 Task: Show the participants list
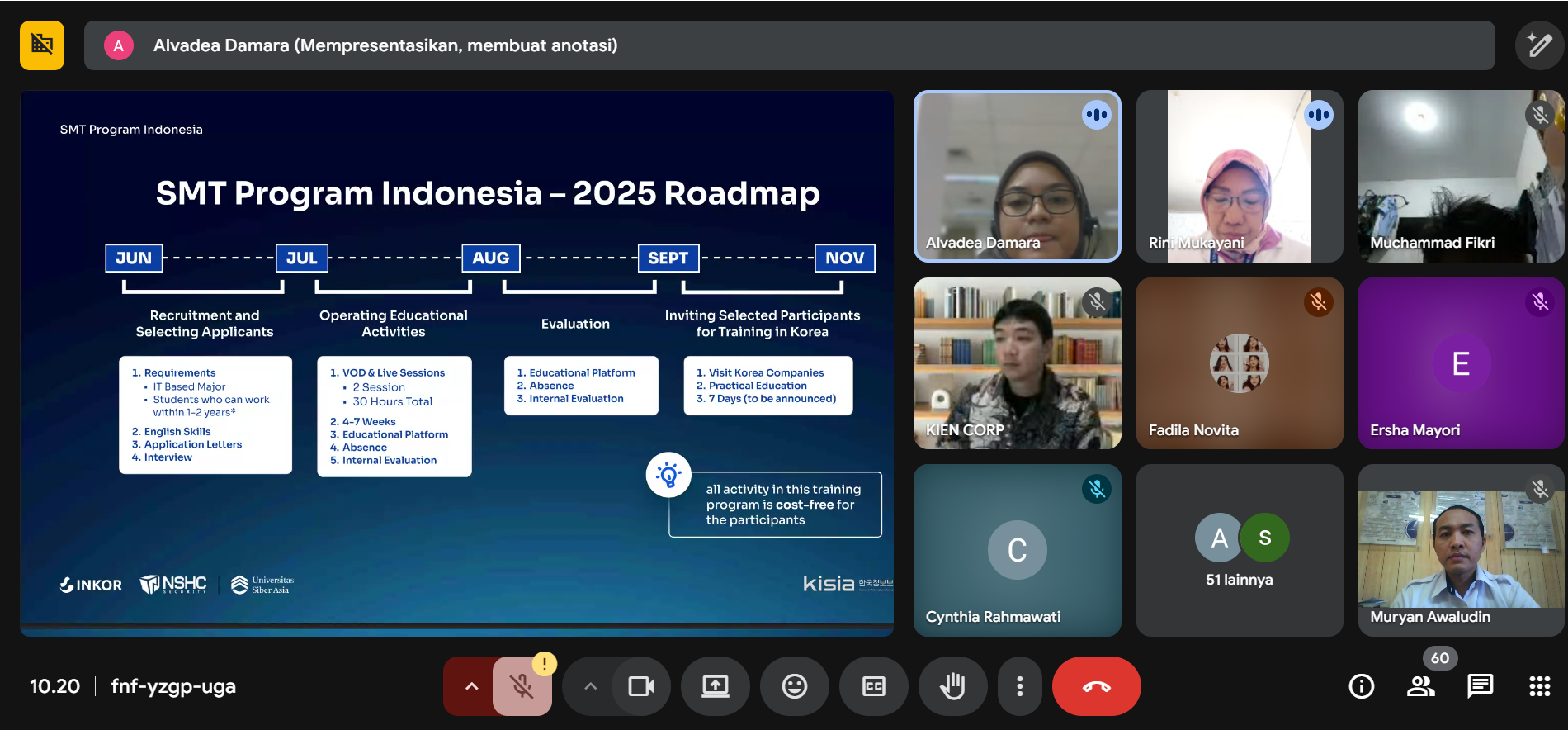[1420, 686]
